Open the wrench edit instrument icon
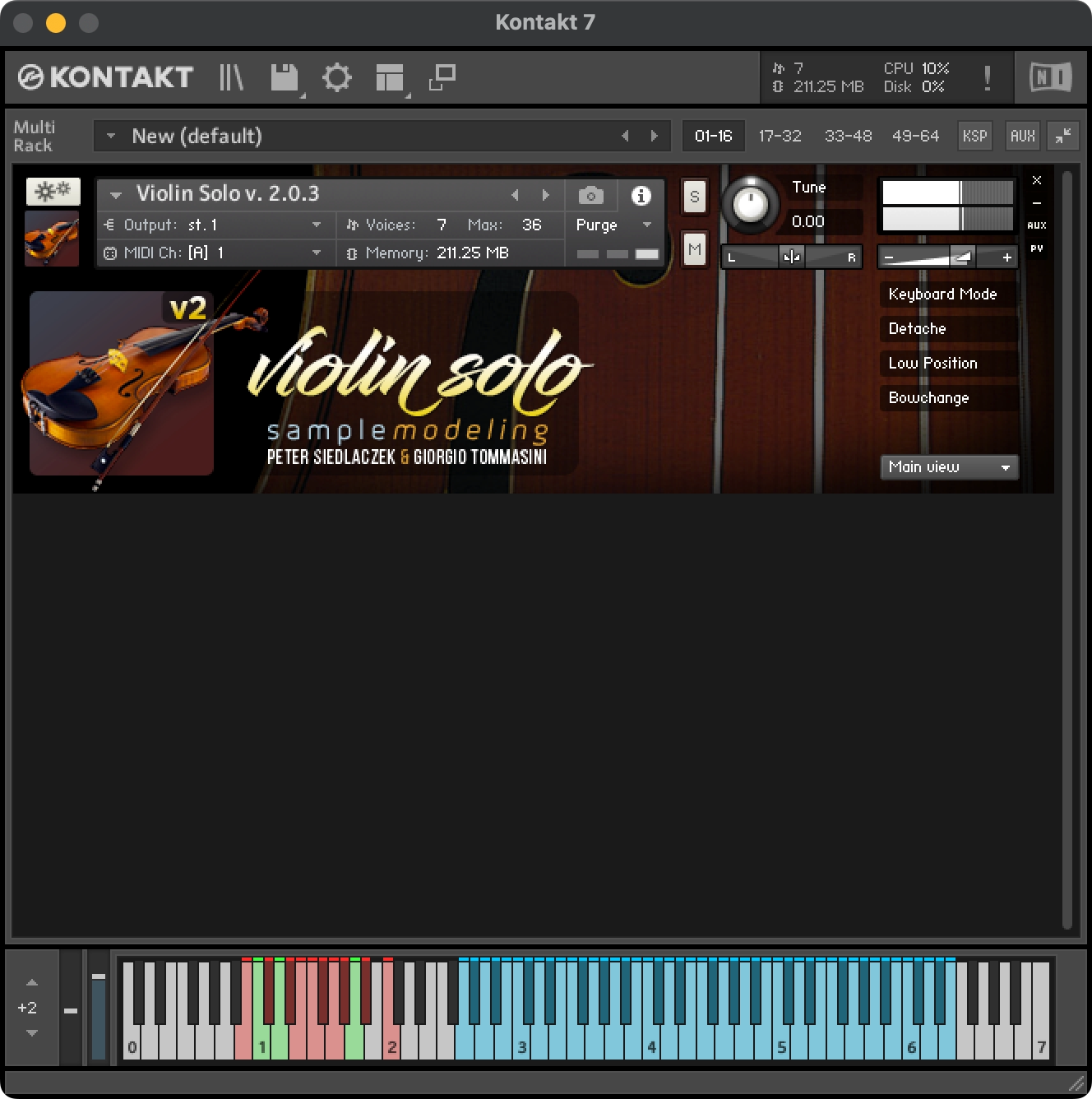1092x1099 pixels. click(53, 192)
